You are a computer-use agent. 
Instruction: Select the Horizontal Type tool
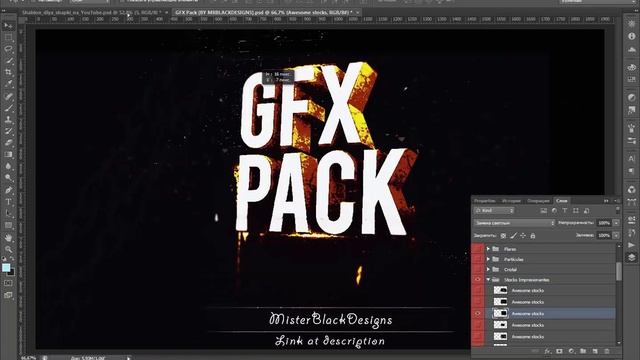[x=8, y=202]
